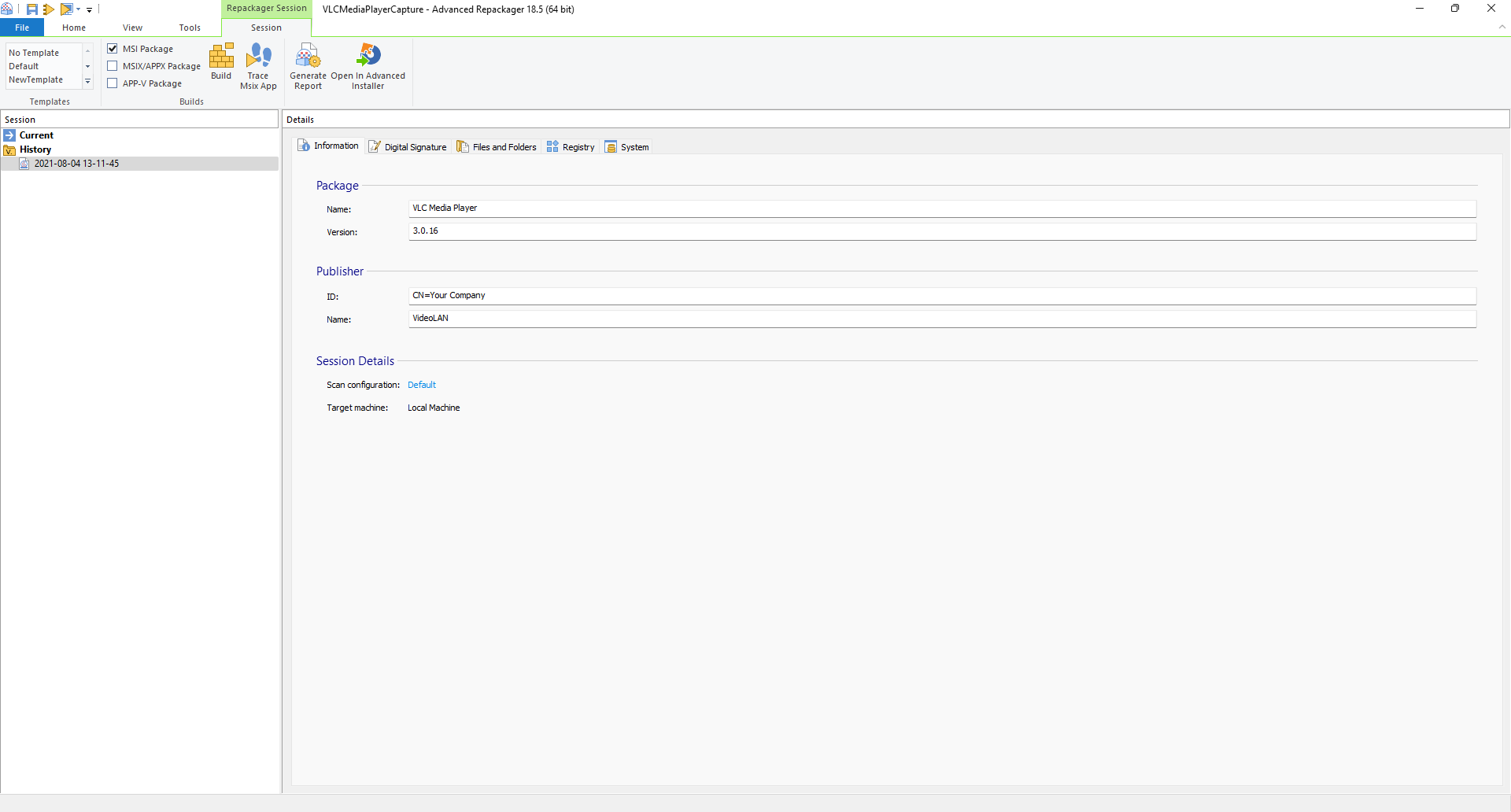
Task: Edit the Version field 3.0.16
Action: [x=942, y=231]
